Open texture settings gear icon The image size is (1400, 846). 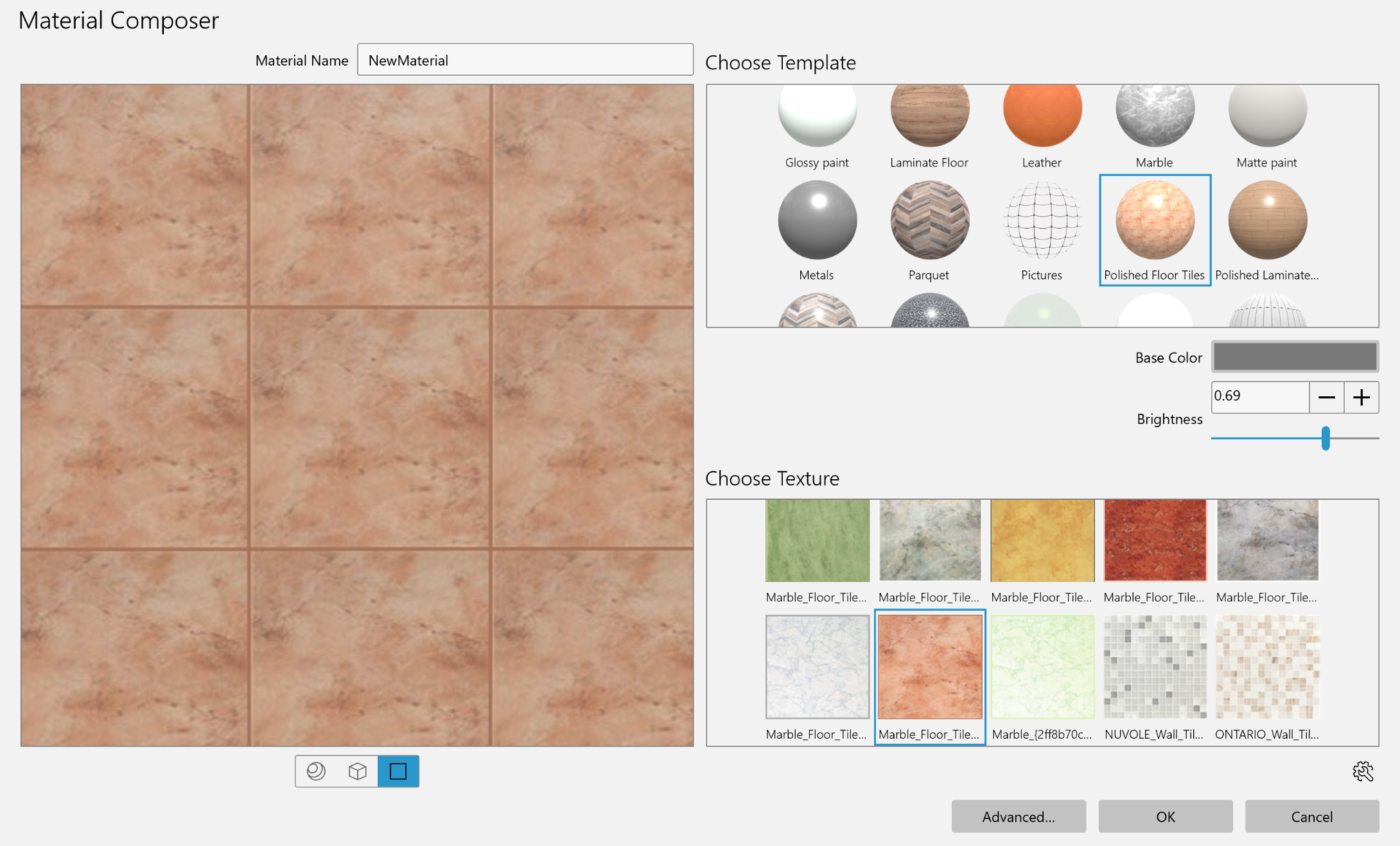point(1362,771)
